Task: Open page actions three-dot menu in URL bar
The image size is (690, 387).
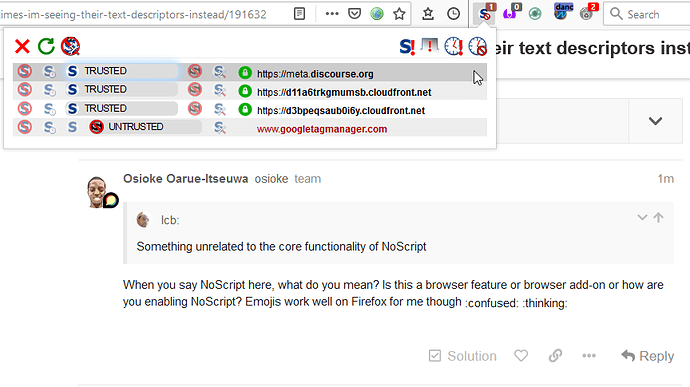Action: 332,14
